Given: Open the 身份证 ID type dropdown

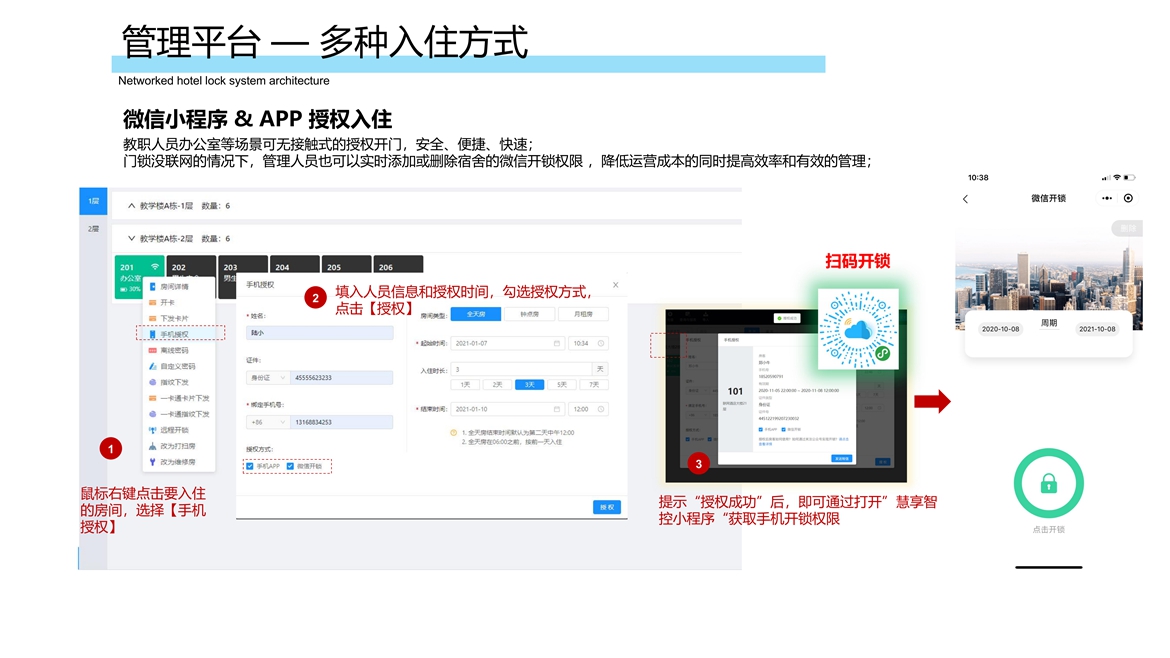Looking at the screenshot, I should click(267, 378).
